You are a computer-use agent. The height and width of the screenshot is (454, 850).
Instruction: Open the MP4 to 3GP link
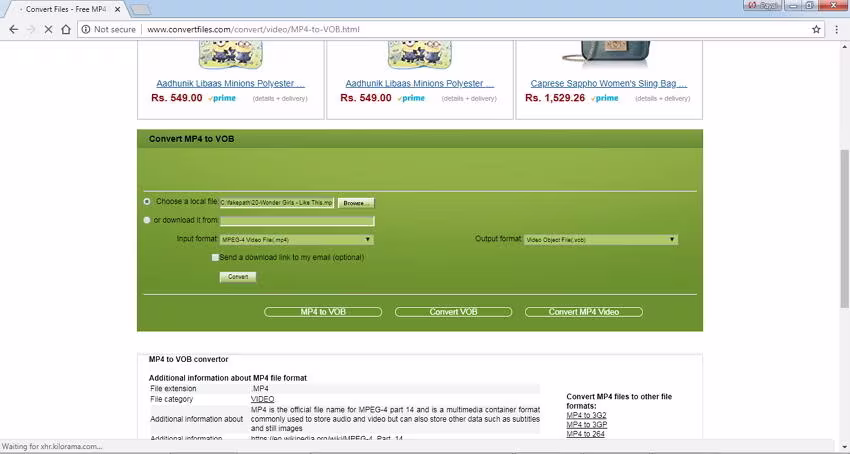pos(587,425)
